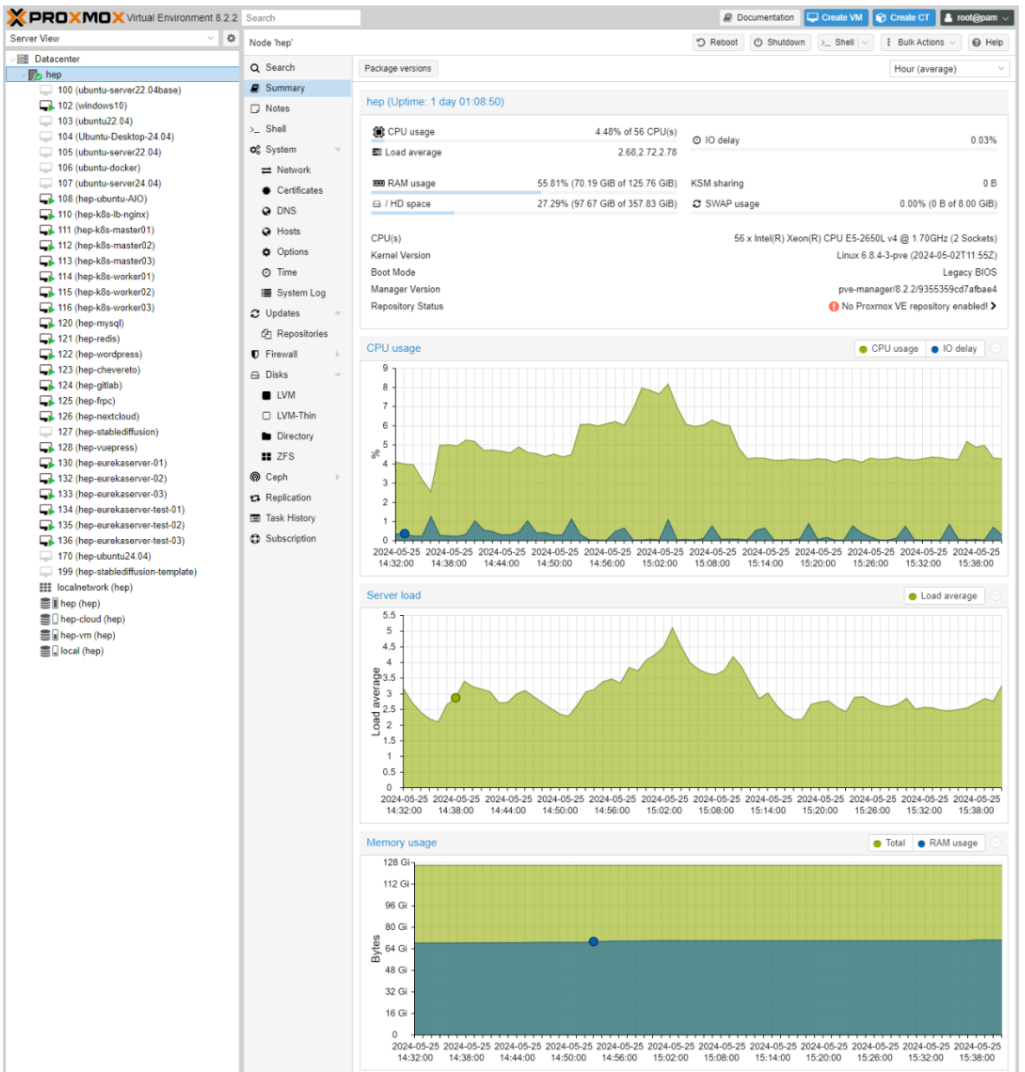Click the System Log list icon
The width and height of the screenshot is (1025, 1072).
tap(267, 293)
